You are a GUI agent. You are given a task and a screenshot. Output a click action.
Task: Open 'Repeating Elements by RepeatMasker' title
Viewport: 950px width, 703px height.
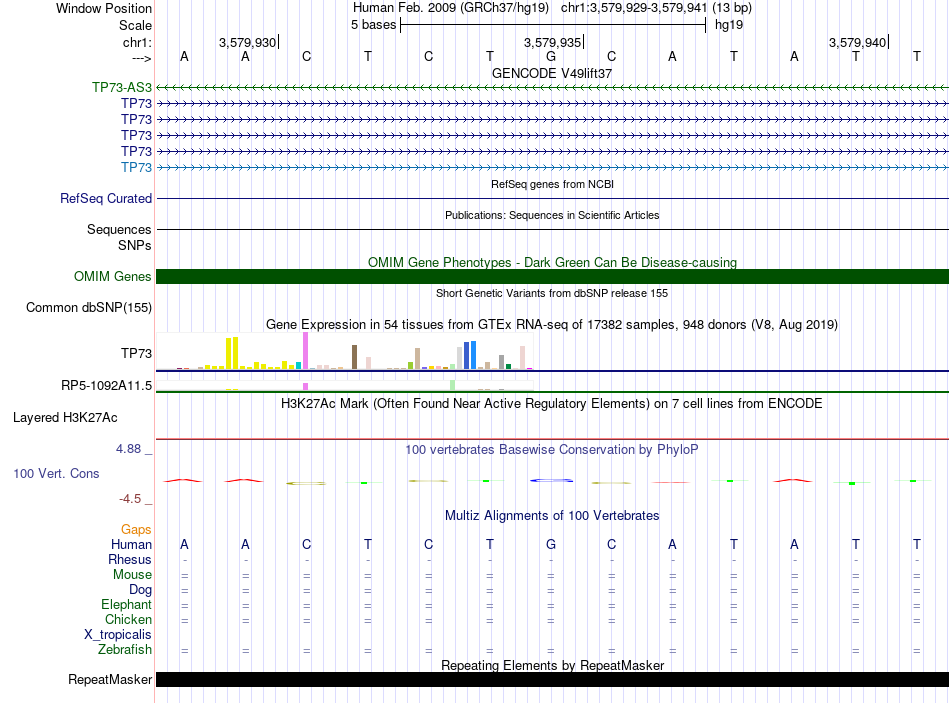(x=552, y=665)
